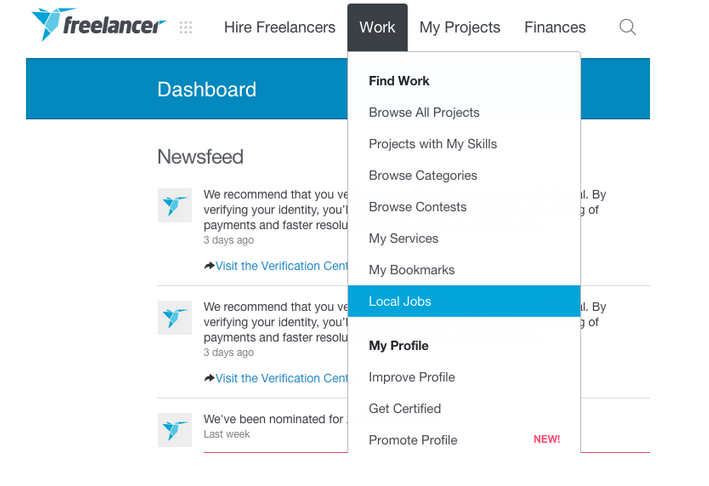Click the highlighted Local Jobs item
The width and height of the screenshot is (709, 486).
click(x=400, y=302)
